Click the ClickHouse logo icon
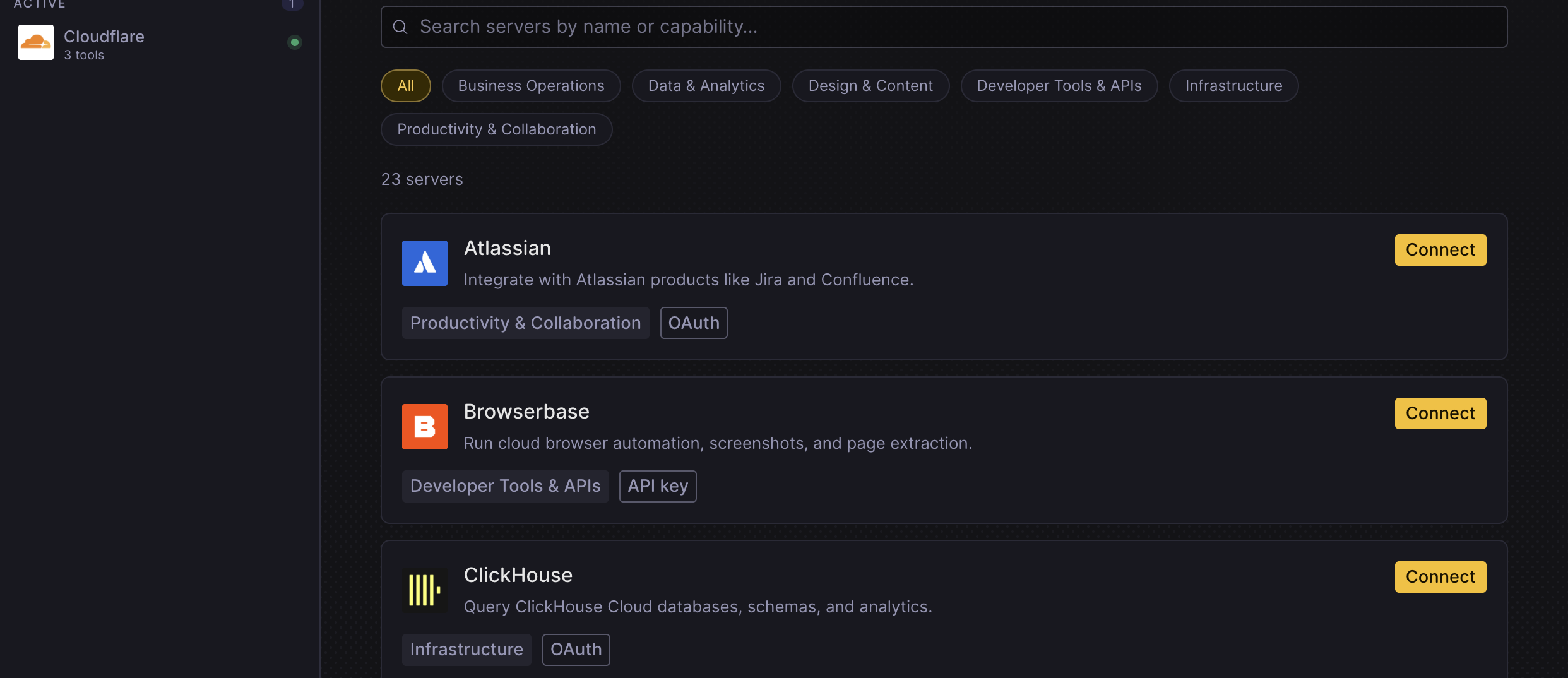 425,590
